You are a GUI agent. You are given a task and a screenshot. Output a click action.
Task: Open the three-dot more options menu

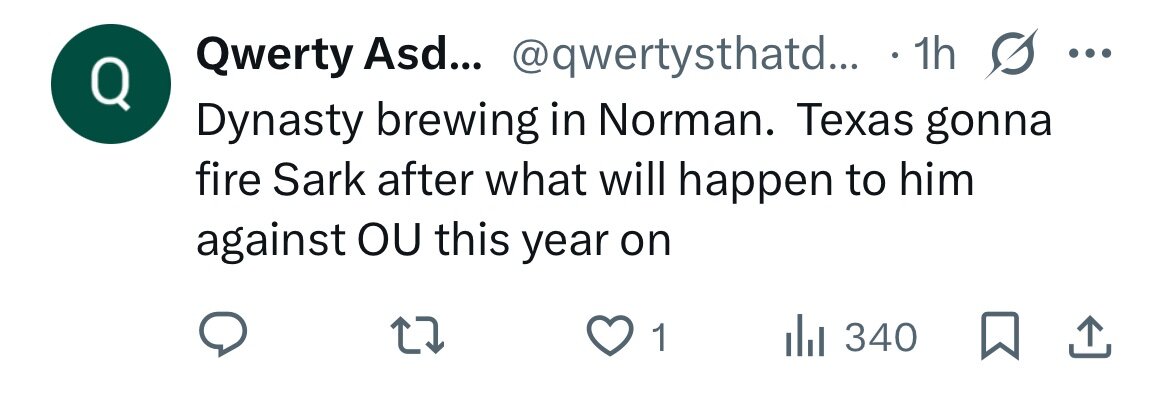[1090, 54]
